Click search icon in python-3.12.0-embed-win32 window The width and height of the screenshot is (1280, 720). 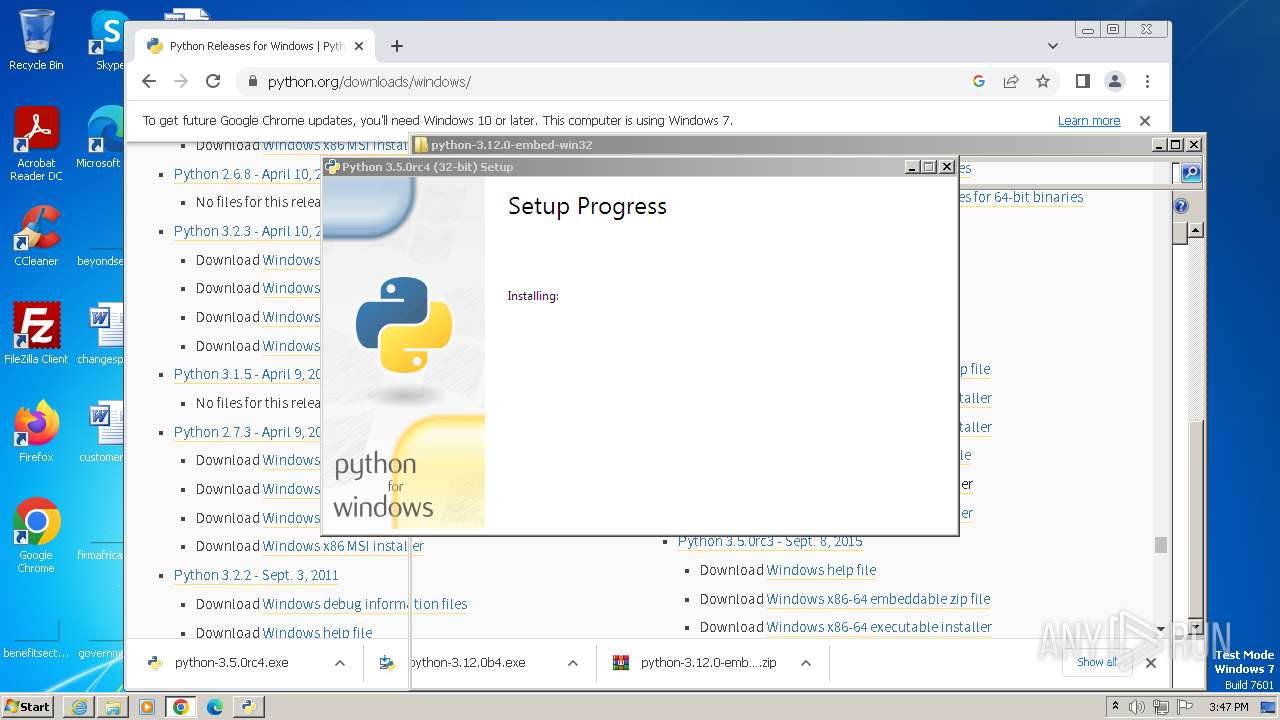1191,173
